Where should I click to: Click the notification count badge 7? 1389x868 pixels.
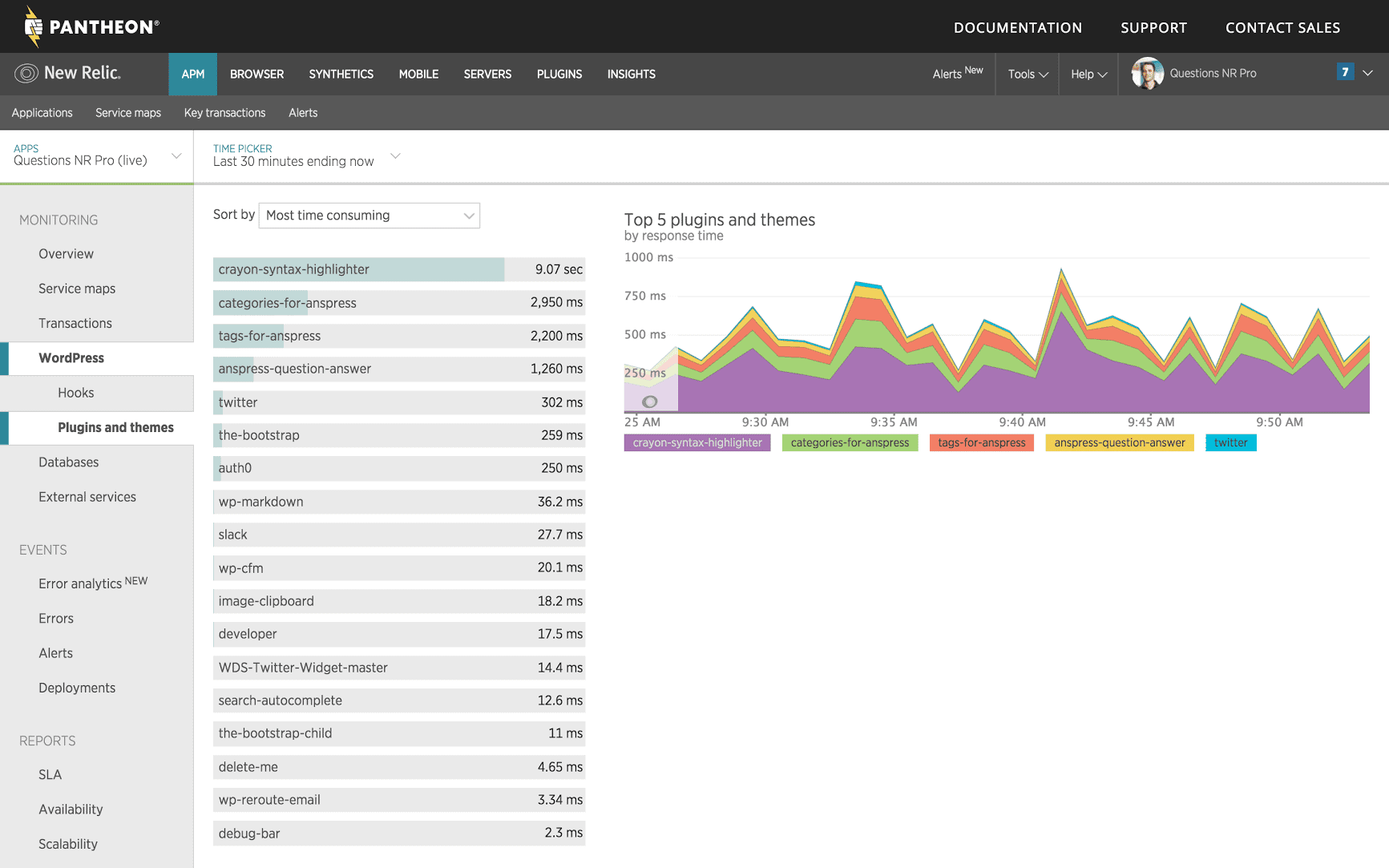(x=1345, y=72)
